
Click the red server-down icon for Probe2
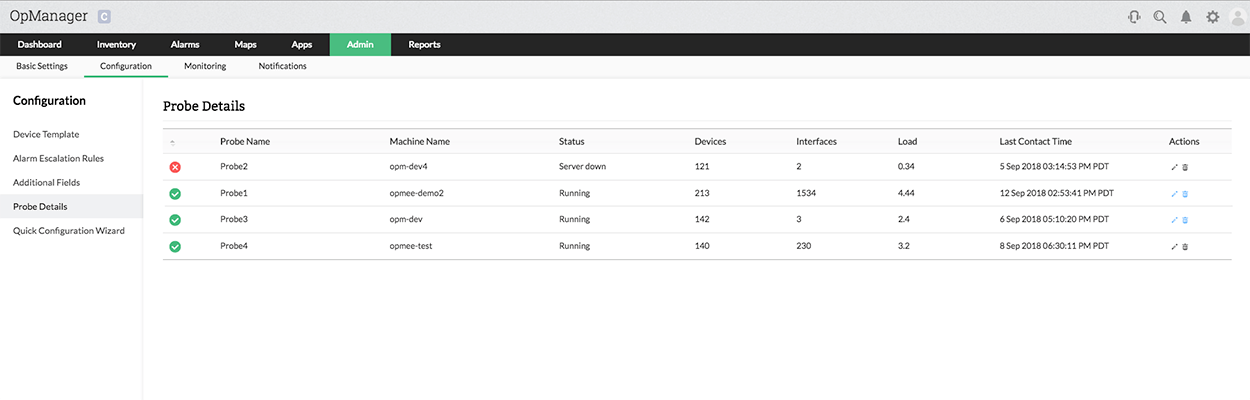point(175,167)
